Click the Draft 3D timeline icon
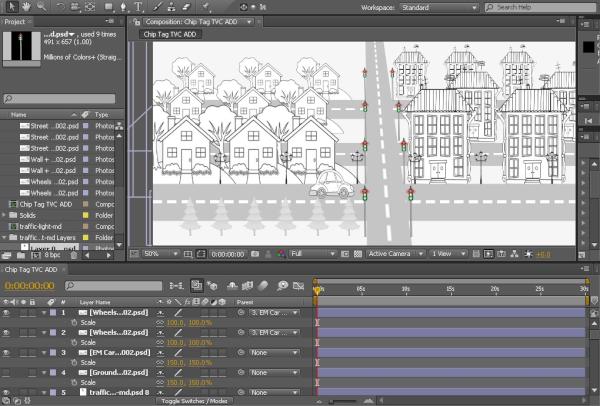This screenshot has width=600, height=406. 212,285
